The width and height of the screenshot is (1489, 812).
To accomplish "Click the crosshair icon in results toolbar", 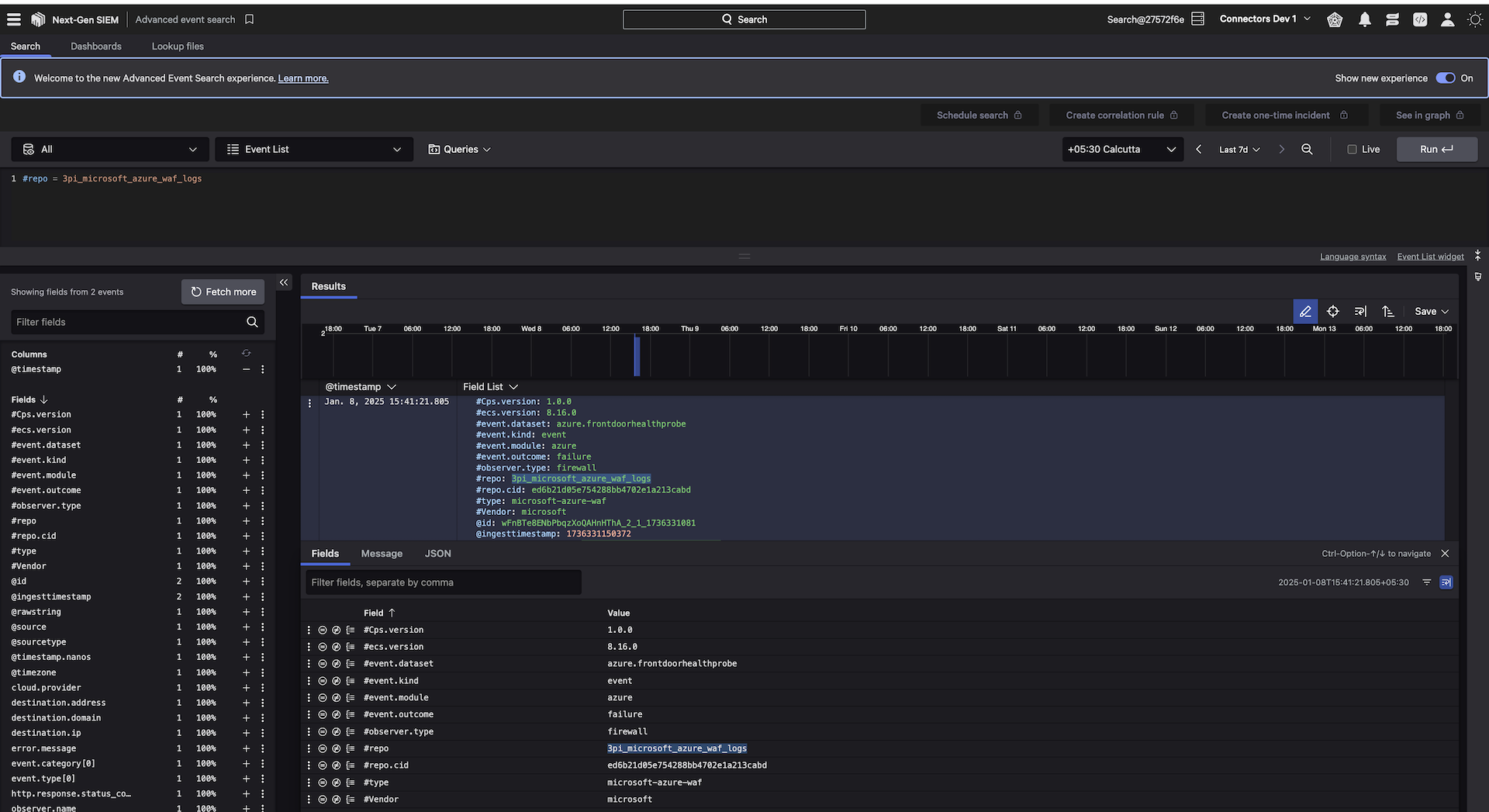I will (1332, 311).
